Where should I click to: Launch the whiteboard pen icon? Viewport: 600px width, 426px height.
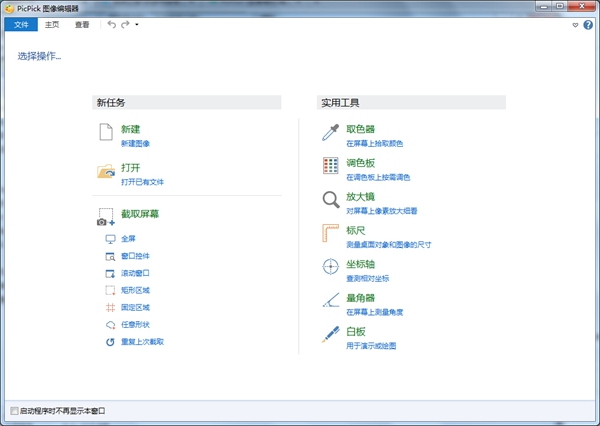pos(330,335)
